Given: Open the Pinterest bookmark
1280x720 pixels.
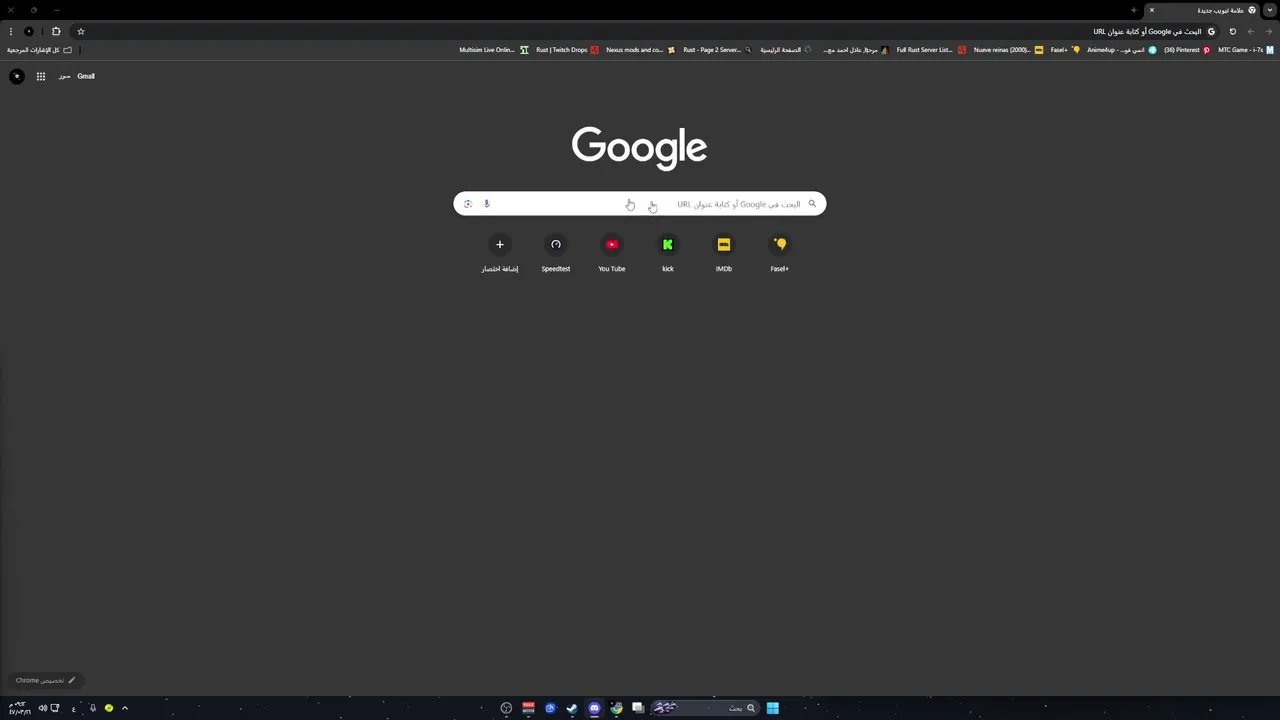Looking at the screenshot, I should 1187,50.
